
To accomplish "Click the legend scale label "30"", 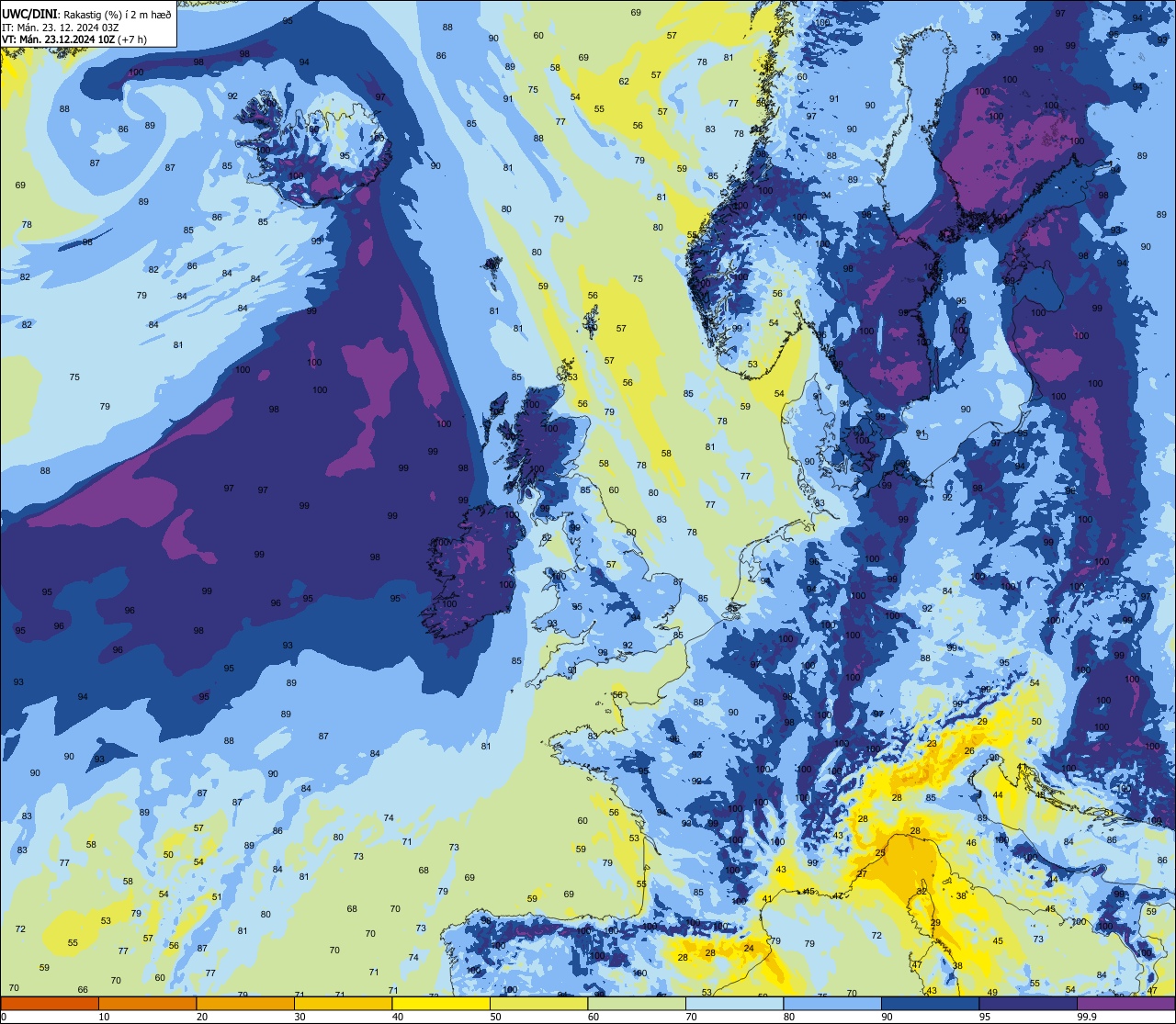I will pos(300,1017).
